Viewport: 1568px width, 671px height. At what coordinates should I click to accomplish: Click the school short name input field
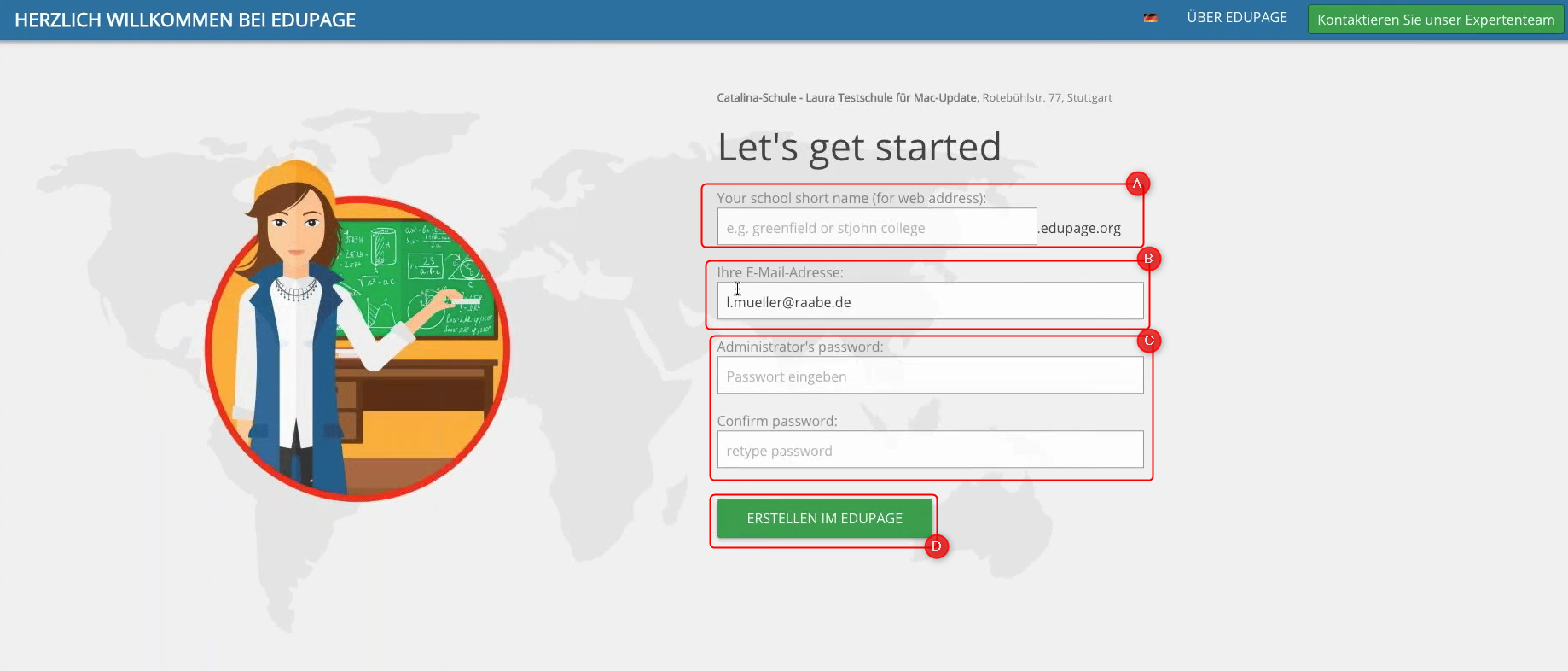pyautogui.click(x=877, y=228)
